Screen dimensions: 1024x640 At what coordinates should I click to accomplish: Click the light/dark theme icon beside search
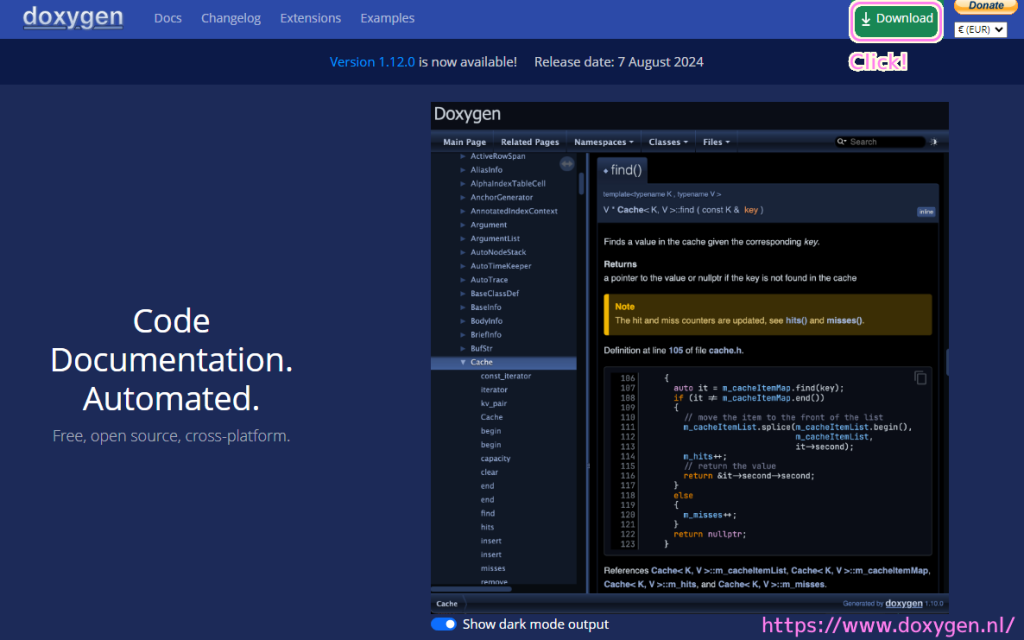point(935,142)
